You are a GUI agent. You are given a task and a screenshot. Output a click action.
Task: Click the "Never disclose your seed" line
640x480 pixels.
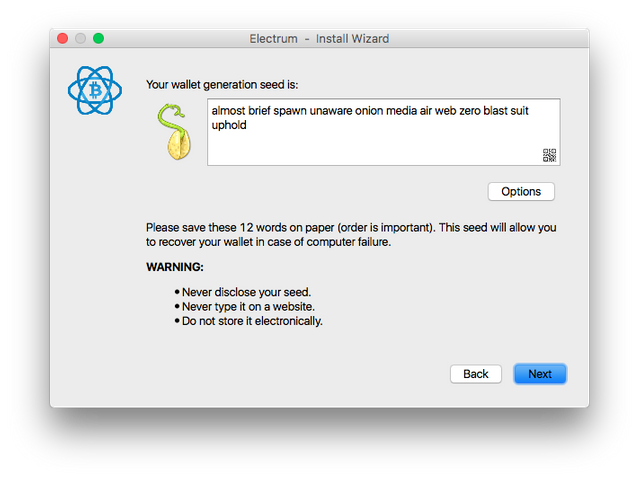(239, 292)
